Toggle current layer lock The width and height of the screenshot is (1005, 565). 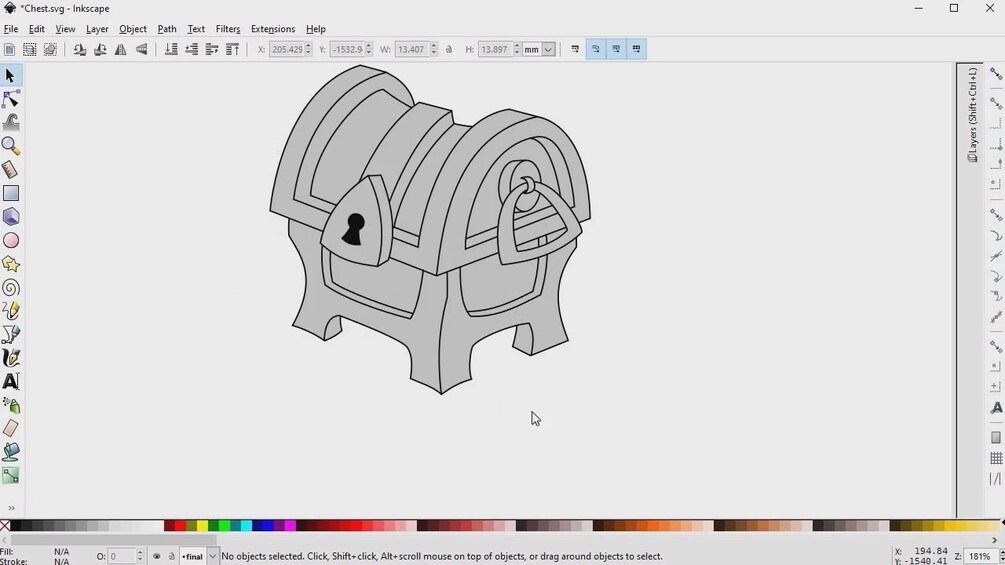coord(171,557)
